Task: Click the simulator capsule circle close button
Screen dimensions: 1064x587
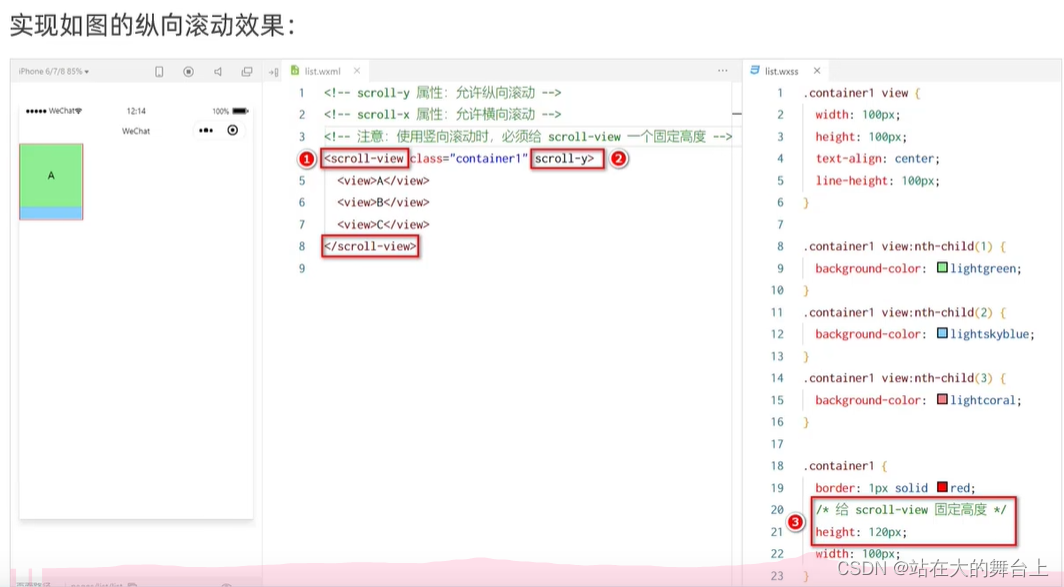Action: point(233,130)
